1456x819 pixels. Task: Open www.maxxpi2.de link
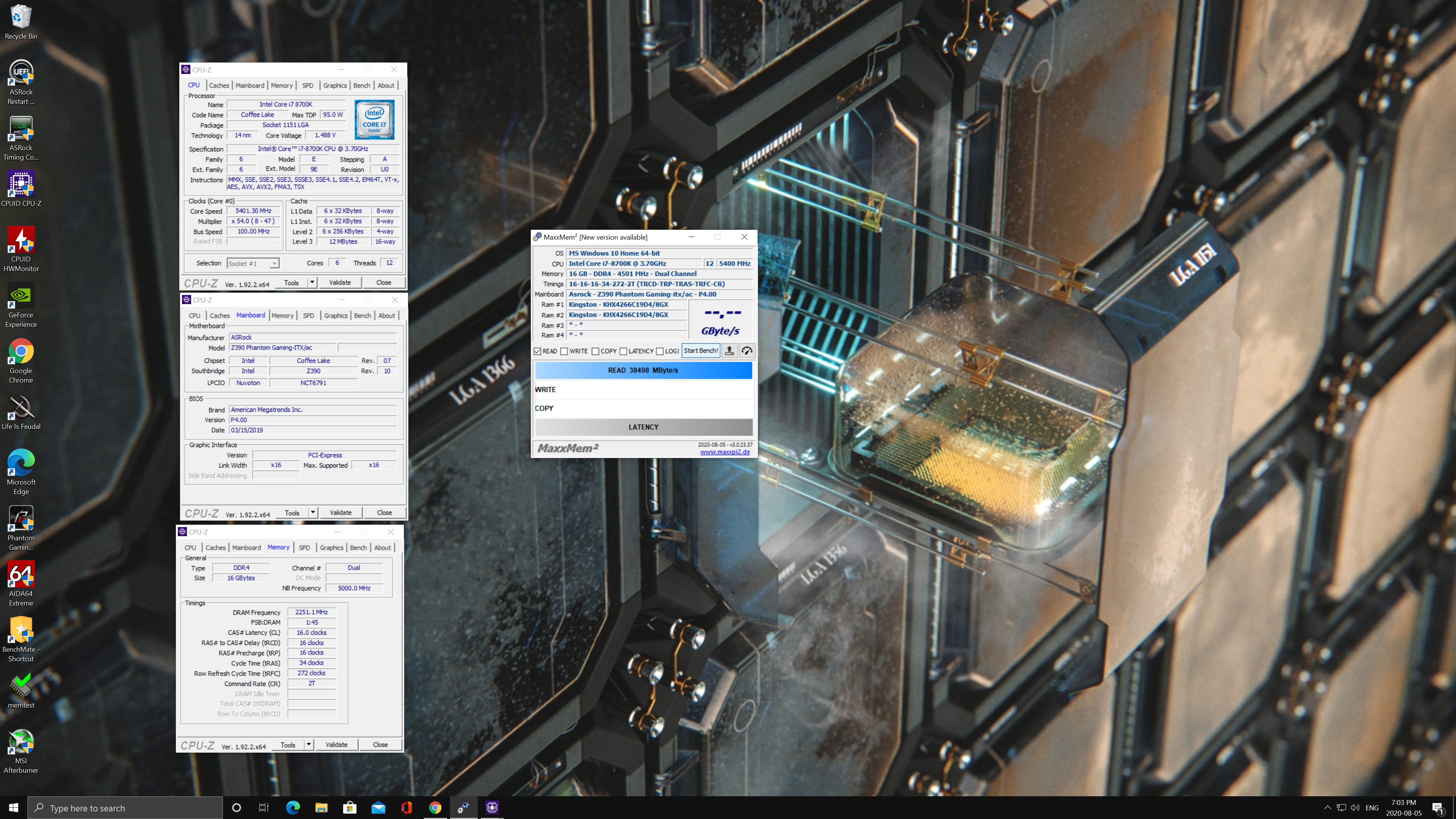[x=725, y=452]
